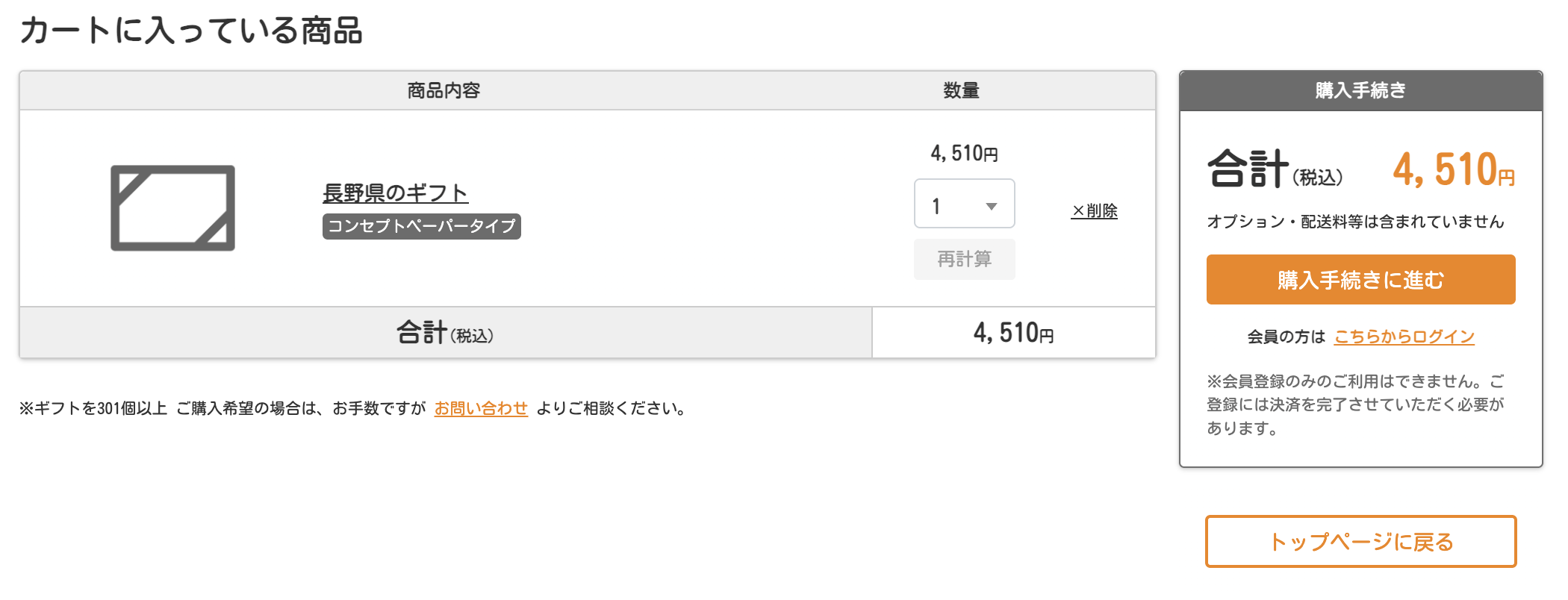Screen dimensions: 1568x600
Task: Click the コンセプトペーパータイプ tag
Action: (x=421, y=226)
